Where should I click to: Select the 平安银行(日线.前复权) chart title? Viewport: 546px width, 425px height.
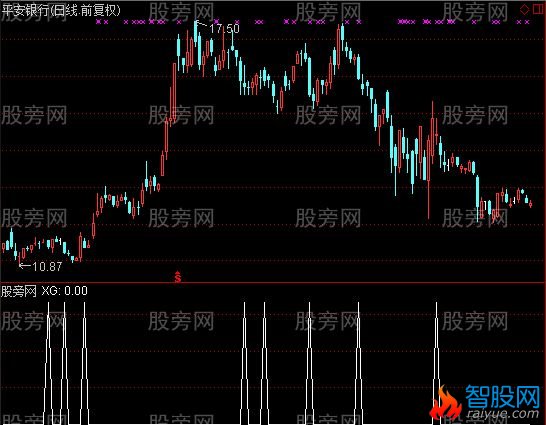[61, 10]
